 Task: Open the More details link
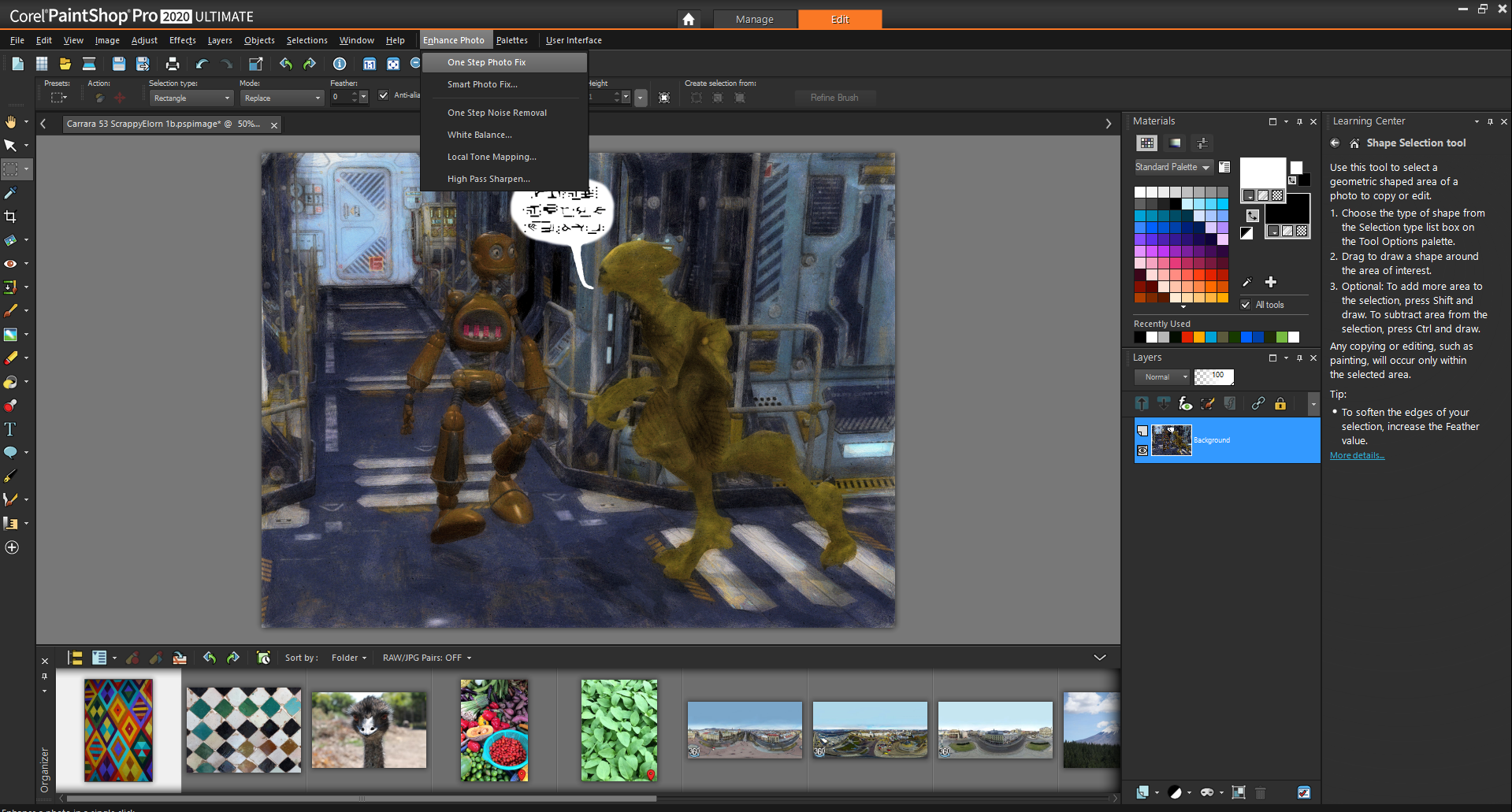(x=1356, y=455)
